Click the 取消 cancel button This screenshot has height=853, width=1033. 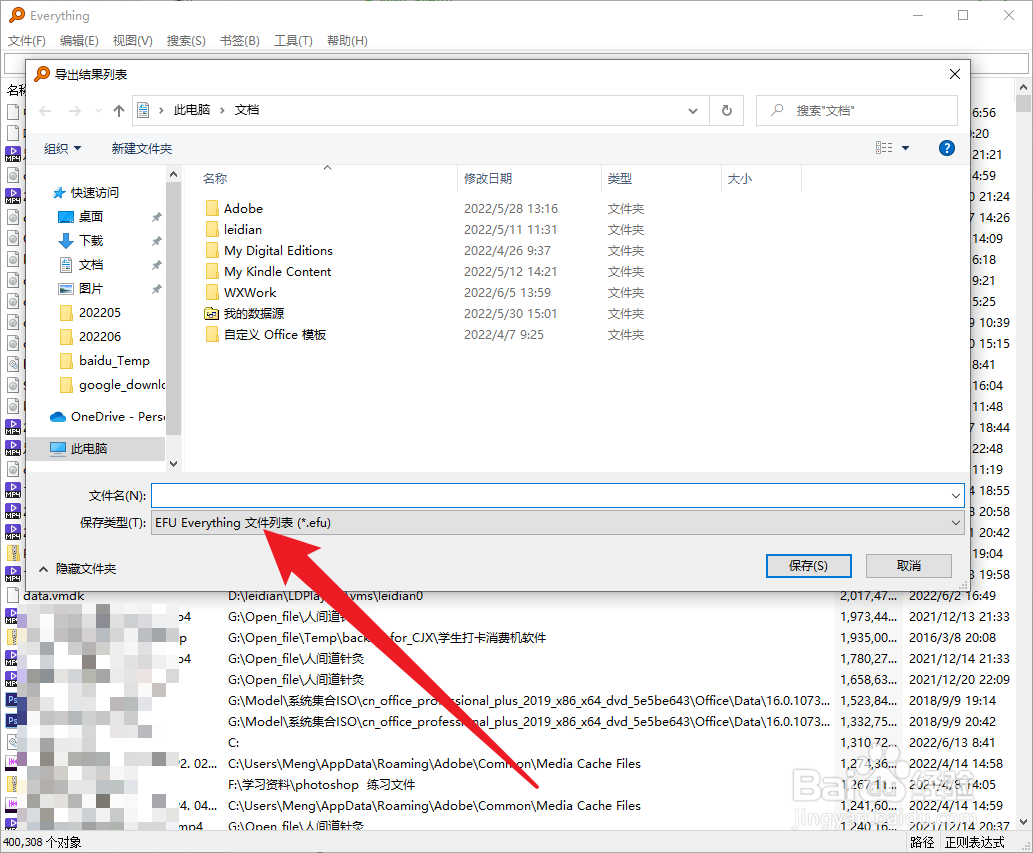tap(908, 566)
